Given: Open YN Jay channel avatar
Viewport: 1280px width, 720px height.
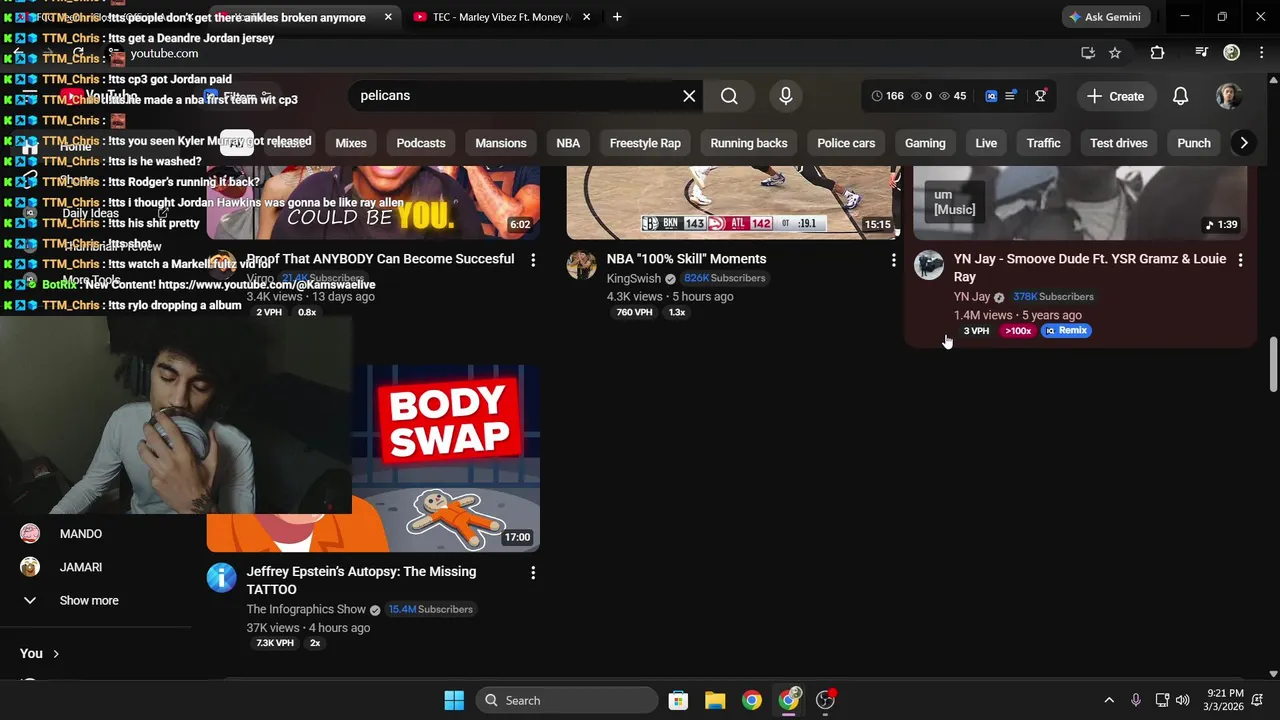Looking at the screenshot, I should pos(929,265).
